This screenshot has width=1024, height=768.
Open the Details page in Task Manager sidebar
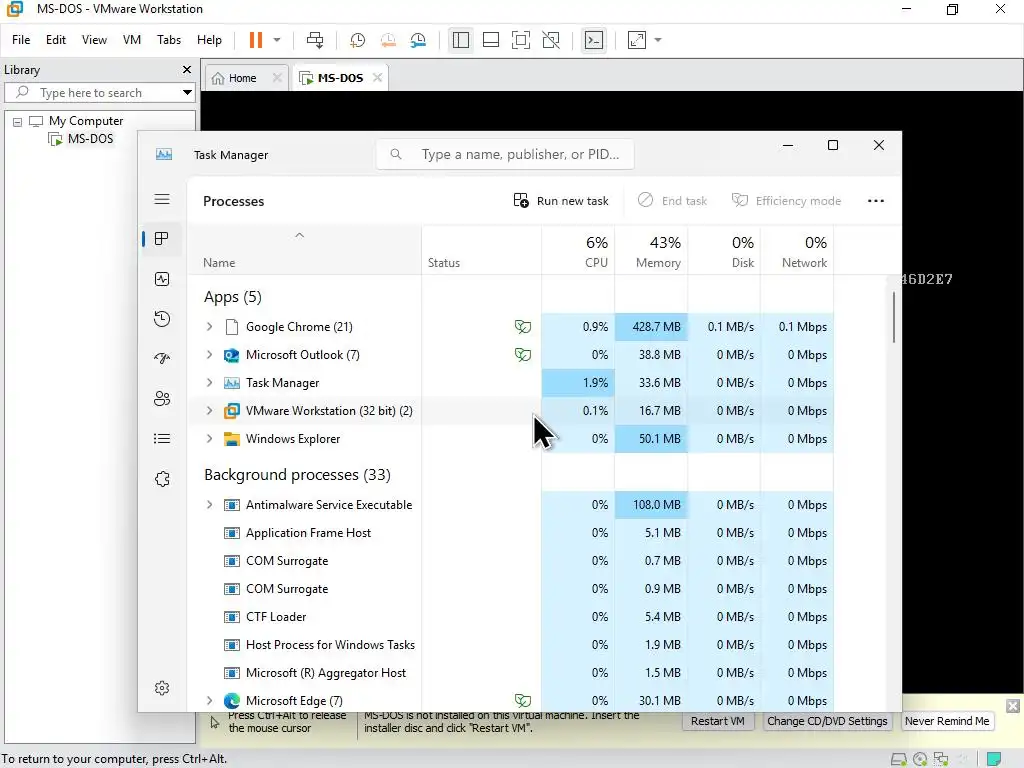162,439
